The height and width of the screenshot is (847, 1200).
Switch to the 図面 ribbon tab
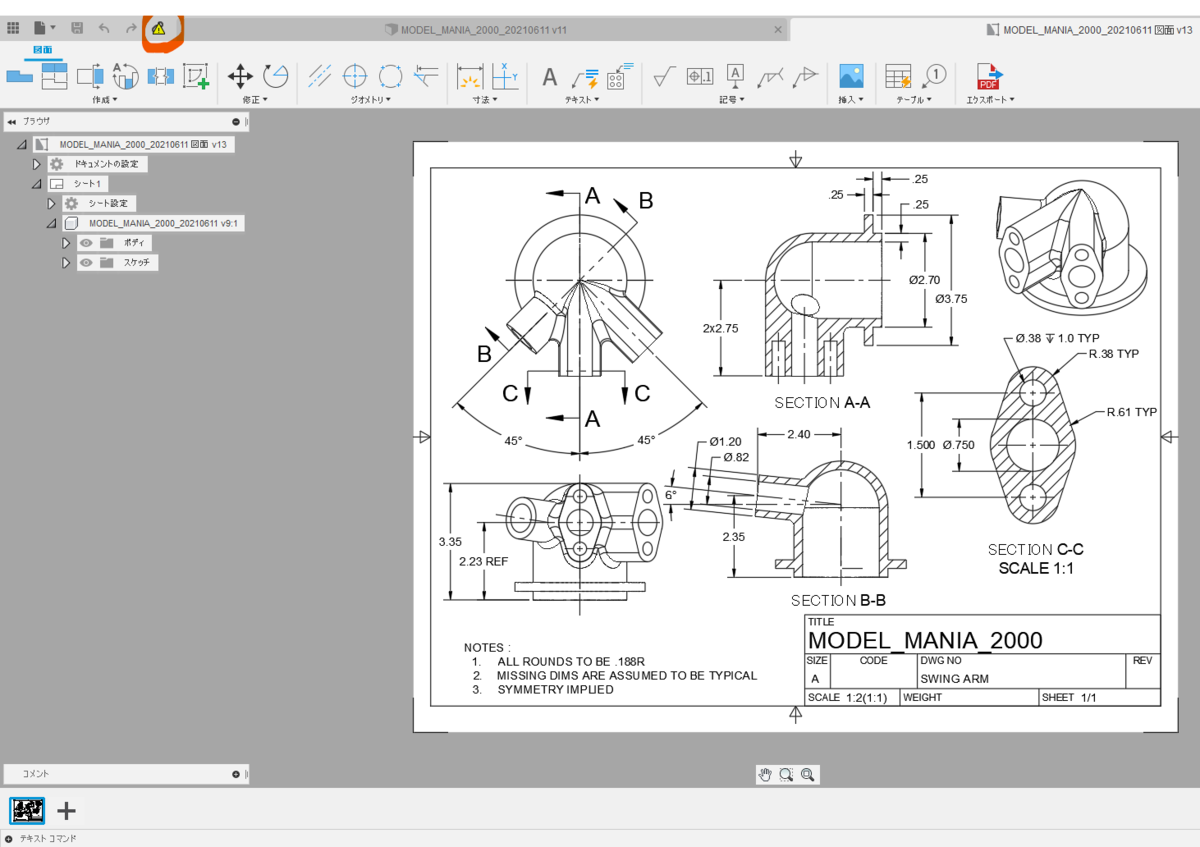click(x=43, y=49)
